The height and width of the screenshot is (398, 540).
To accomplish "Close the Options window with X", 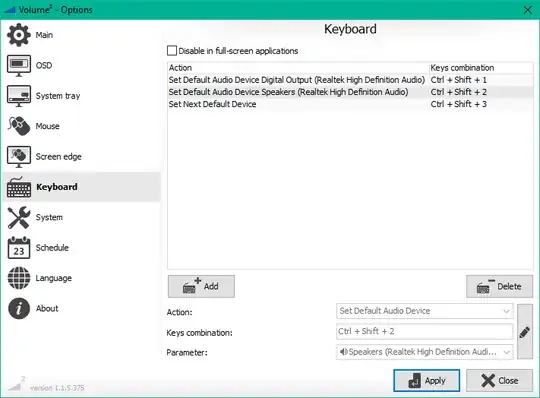I will coord(528,10).
